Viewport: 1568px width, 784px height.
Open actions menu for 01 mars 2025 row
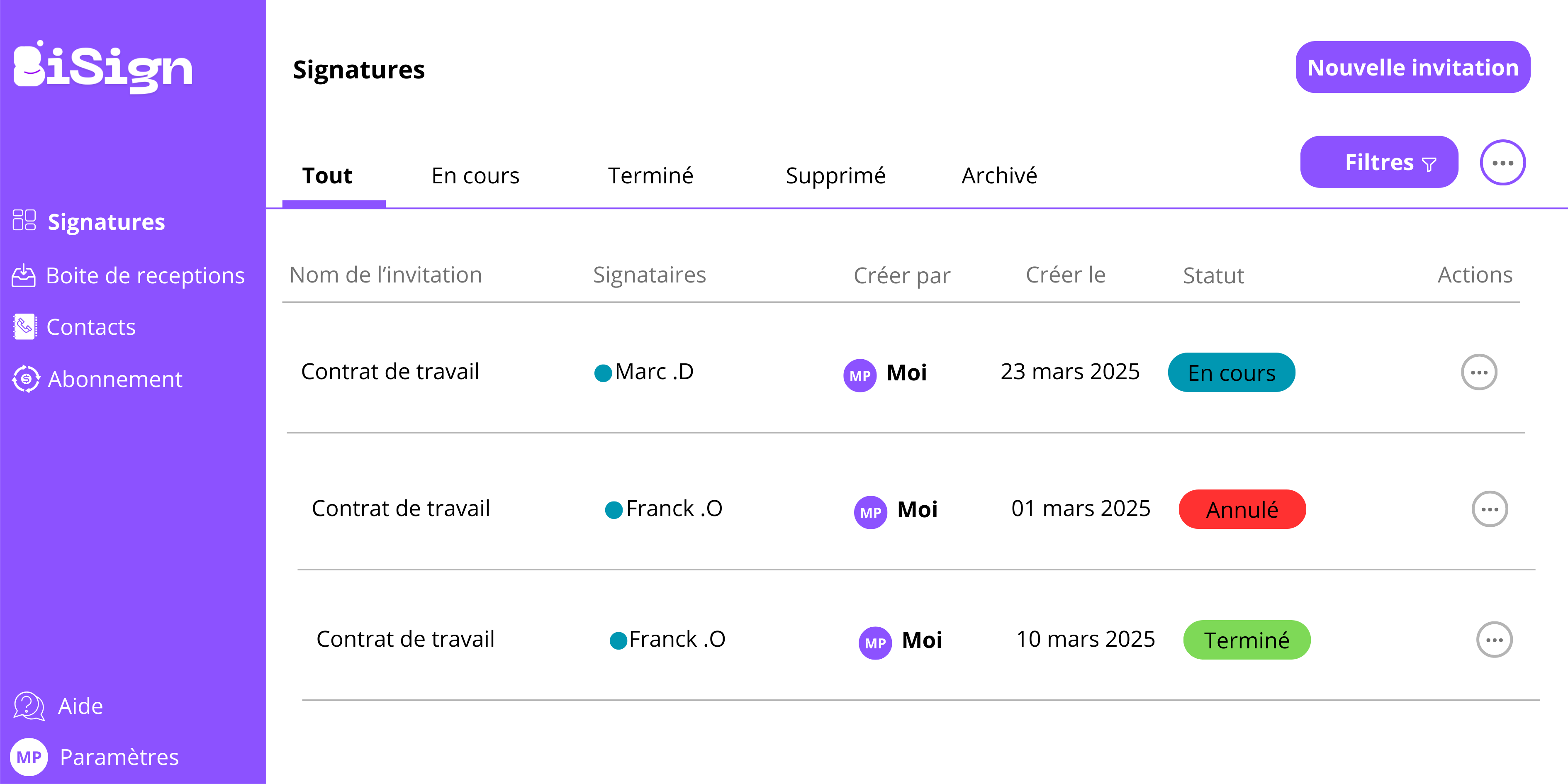click(x=1489, y=509)
